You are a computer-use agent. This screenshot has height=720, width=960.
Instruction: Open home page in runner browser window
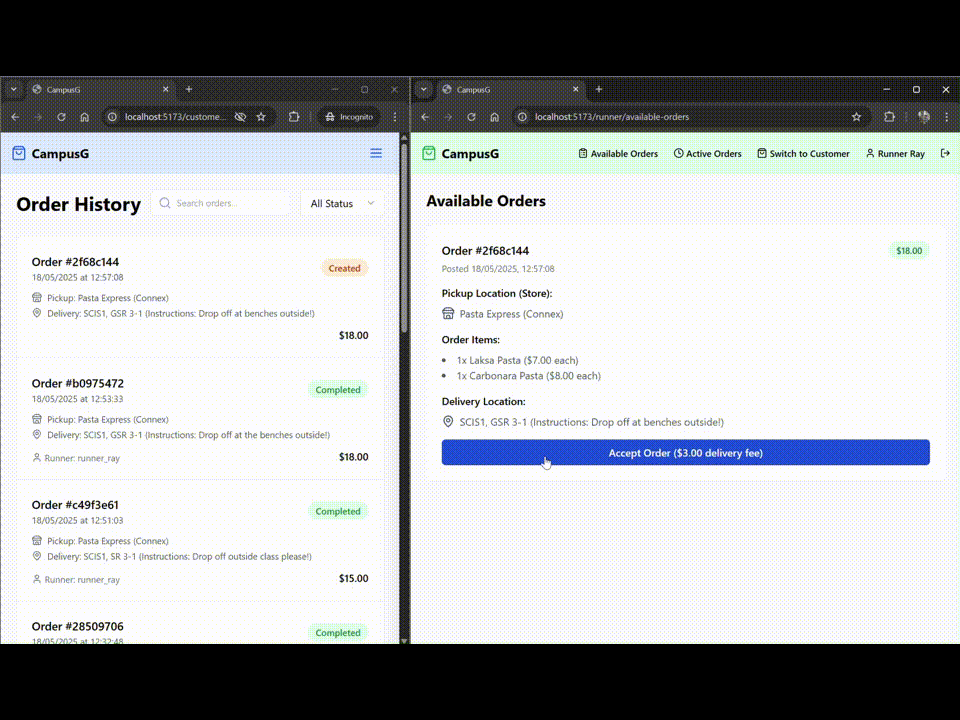tap(494, 117)
